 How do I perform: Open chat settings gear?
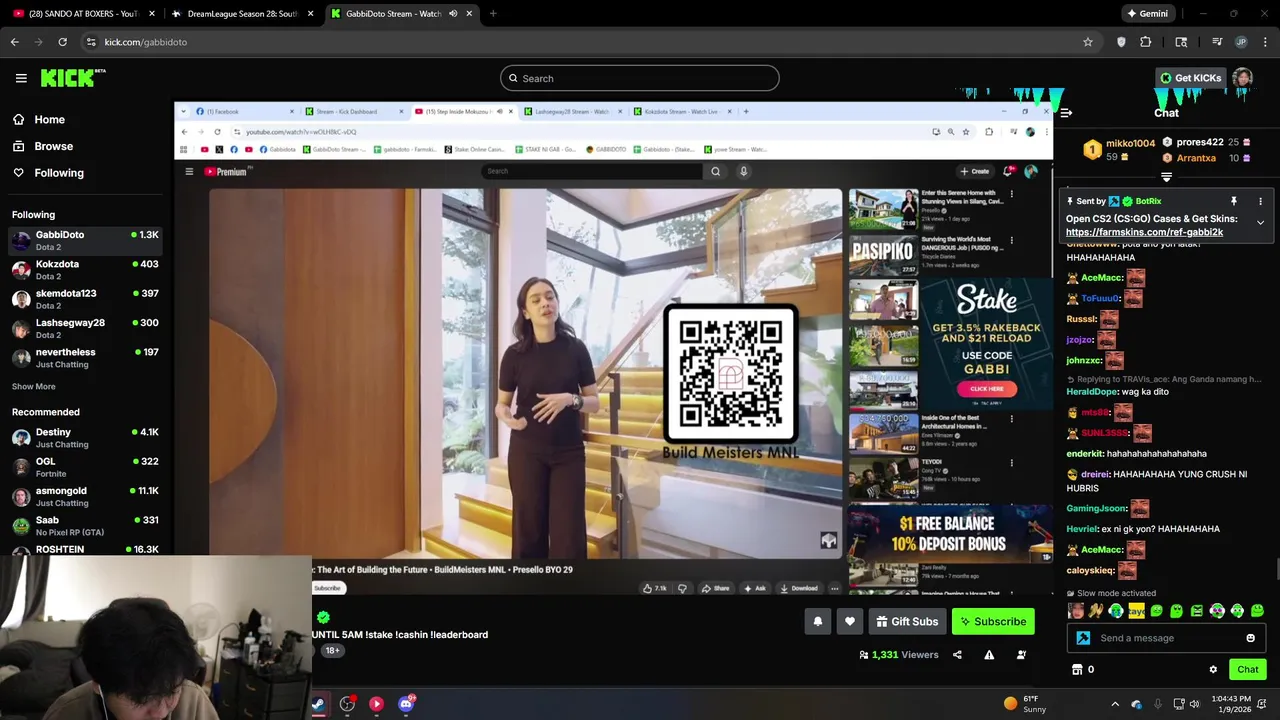point(1213,670)
